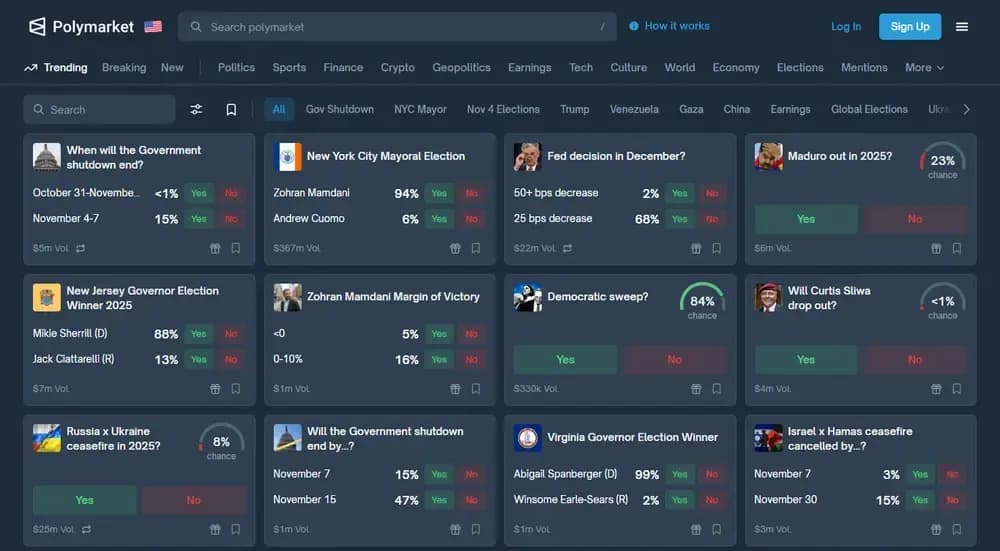This screenshot has height=551, width=1000.
Task: Bookmark the Virginia Governor Election Winner card
Action: (x=716, y=529)
